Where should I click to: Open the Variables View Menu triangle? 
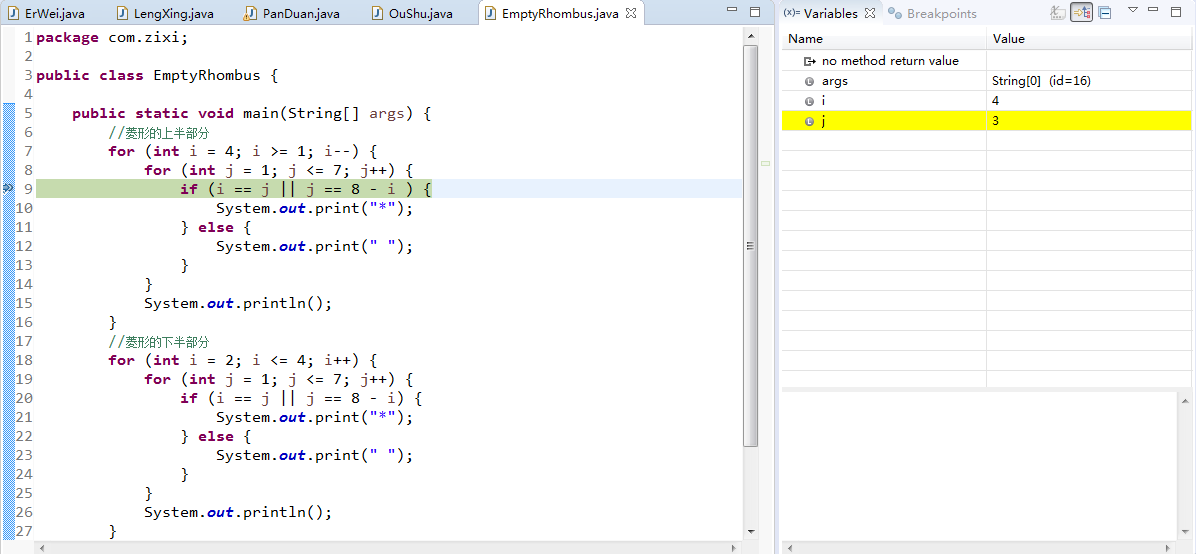click(1133, 10)
